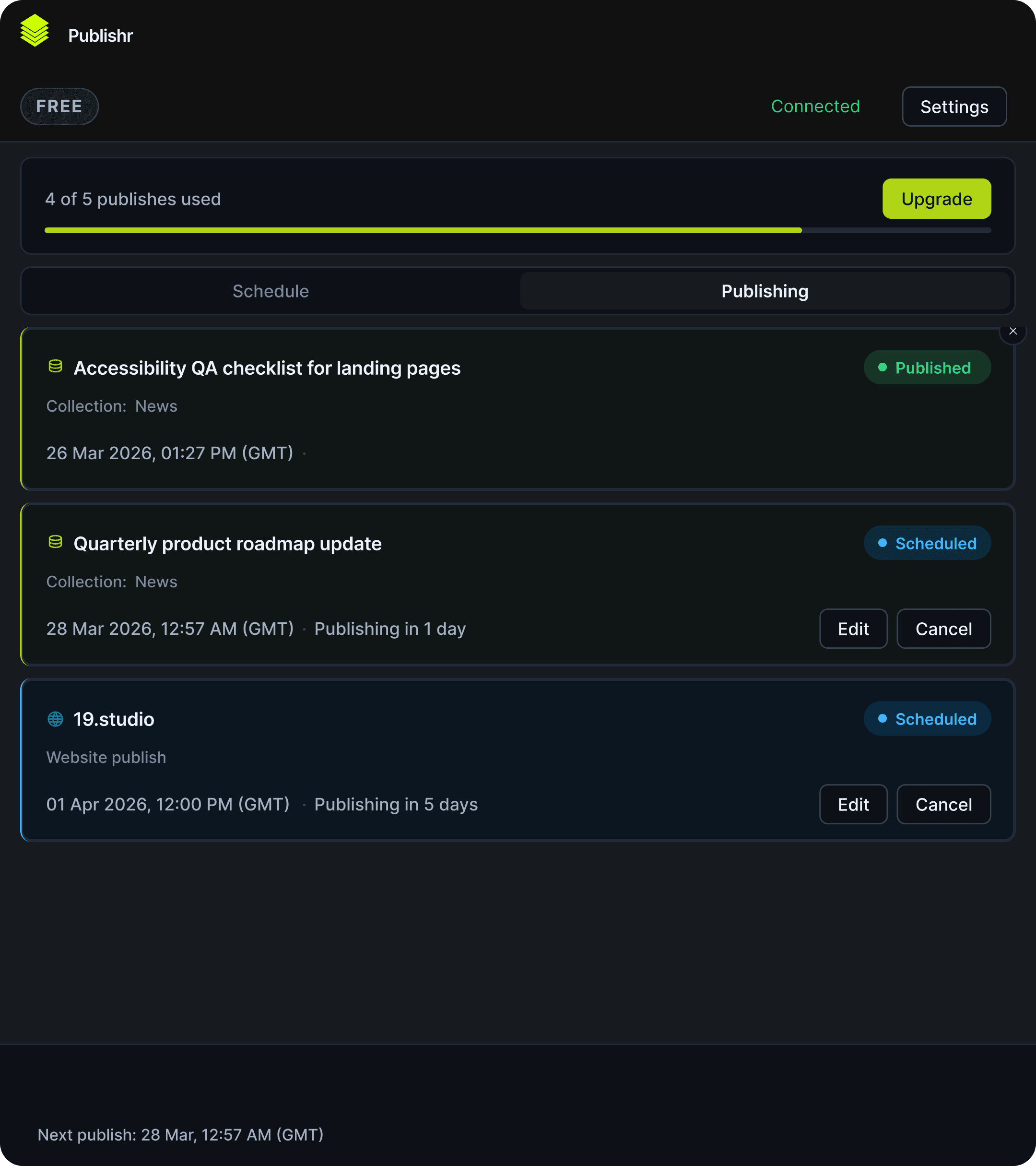Click the green dot in Published badge

click(x=882, y=368)
